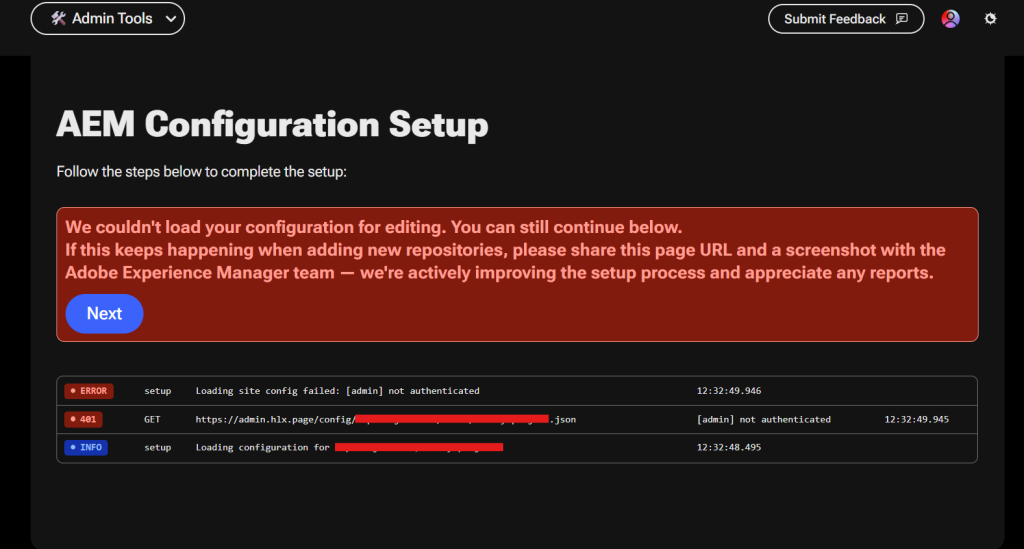Viewport: 1024px width, 549px height.
Task: Click the admin.hlx.page config URL text
Action: [x=386, y=419]
